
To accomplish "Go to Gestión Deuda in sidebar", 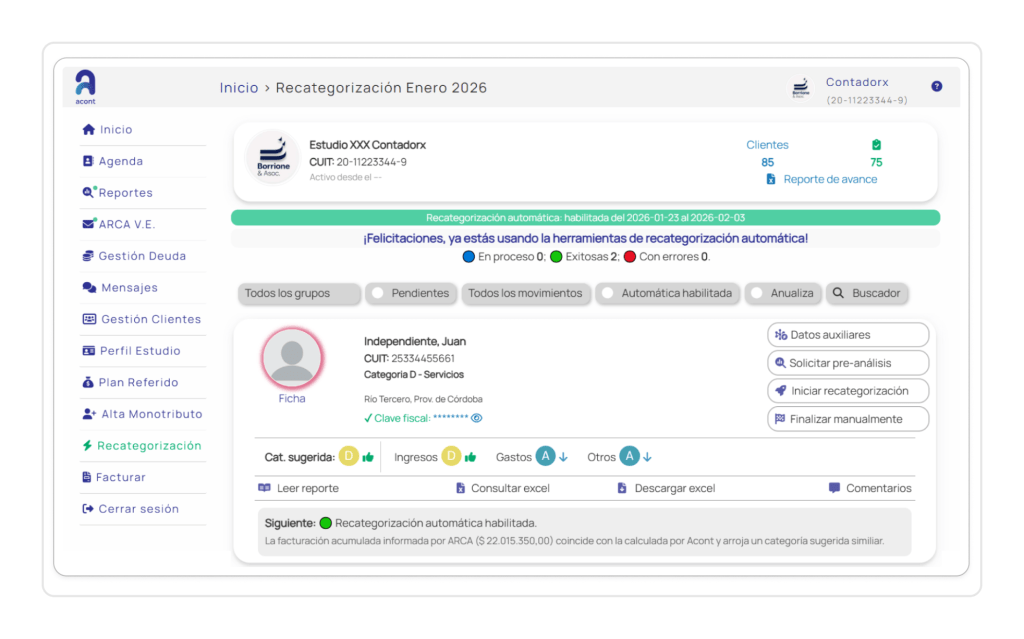I will click(x=142, y=256).
